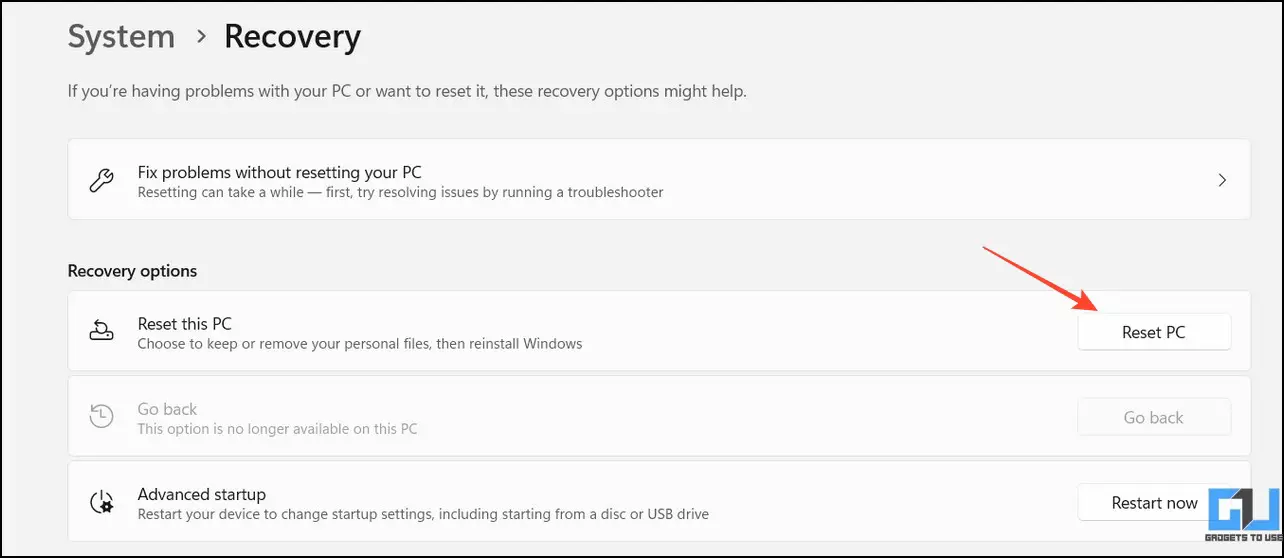Click the Advanced startup power-gear icon
The width and height of the screenshot is (1284, 558).
(x=101, y=502)
